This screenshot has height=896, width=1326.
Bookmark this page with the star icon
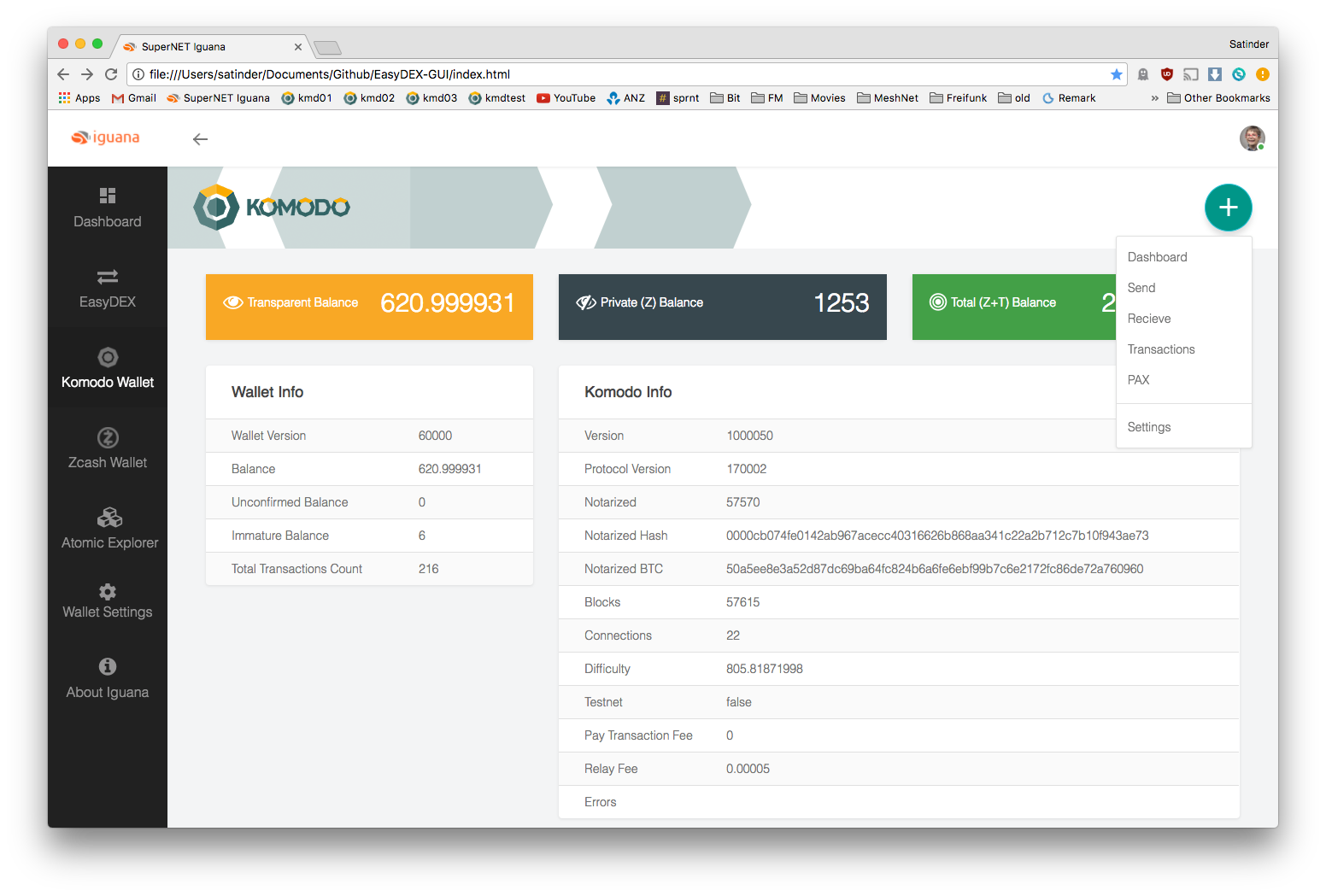pyautogui.click(x=1116, y=74)
